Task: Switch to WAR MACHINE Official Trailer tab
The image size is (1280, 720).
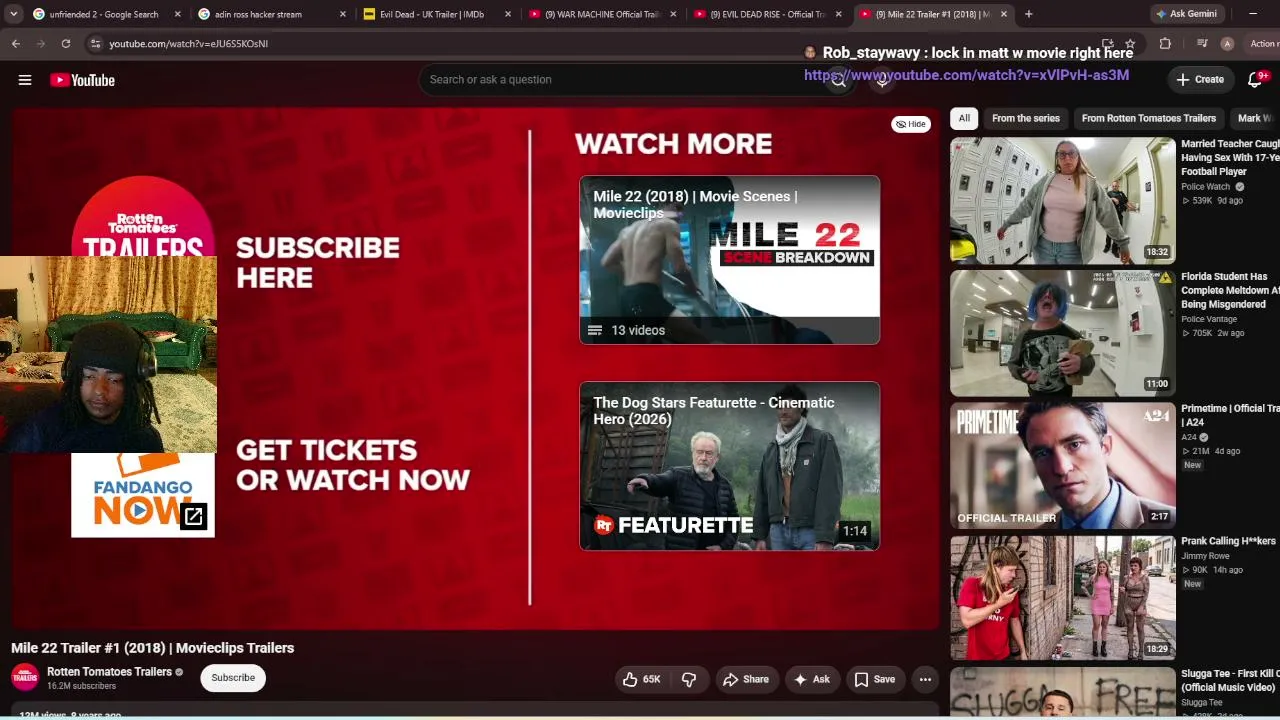Action: (600, 14)
